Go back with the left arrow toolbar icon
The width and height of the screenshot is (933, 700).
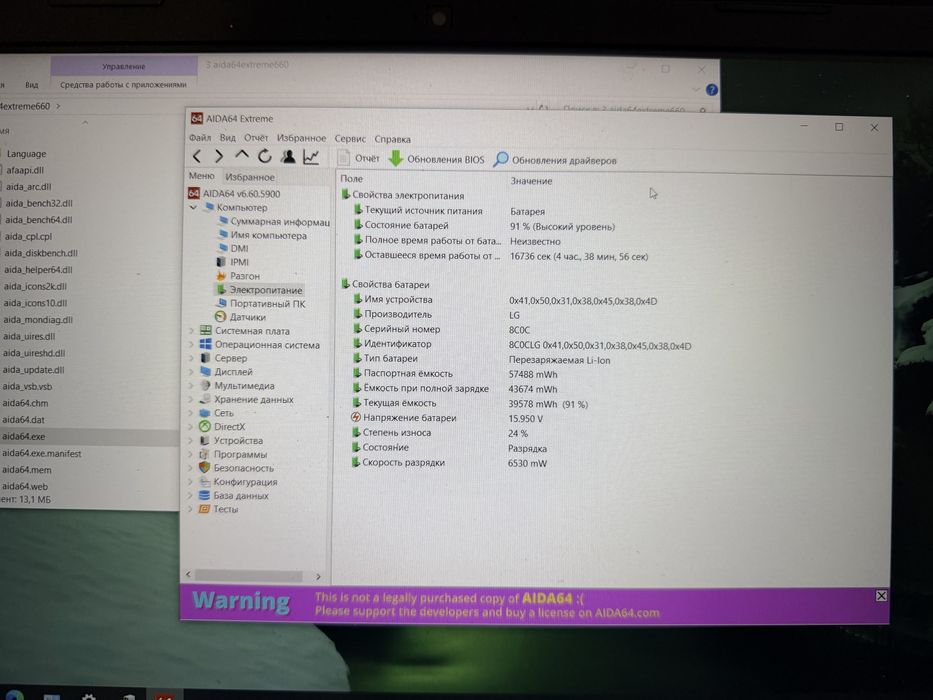coord(197,156)
